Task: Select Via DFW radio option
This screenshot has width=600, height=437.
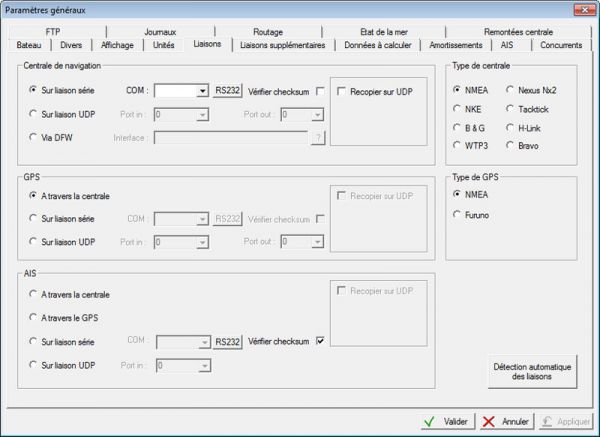Action: click(34, 138)
